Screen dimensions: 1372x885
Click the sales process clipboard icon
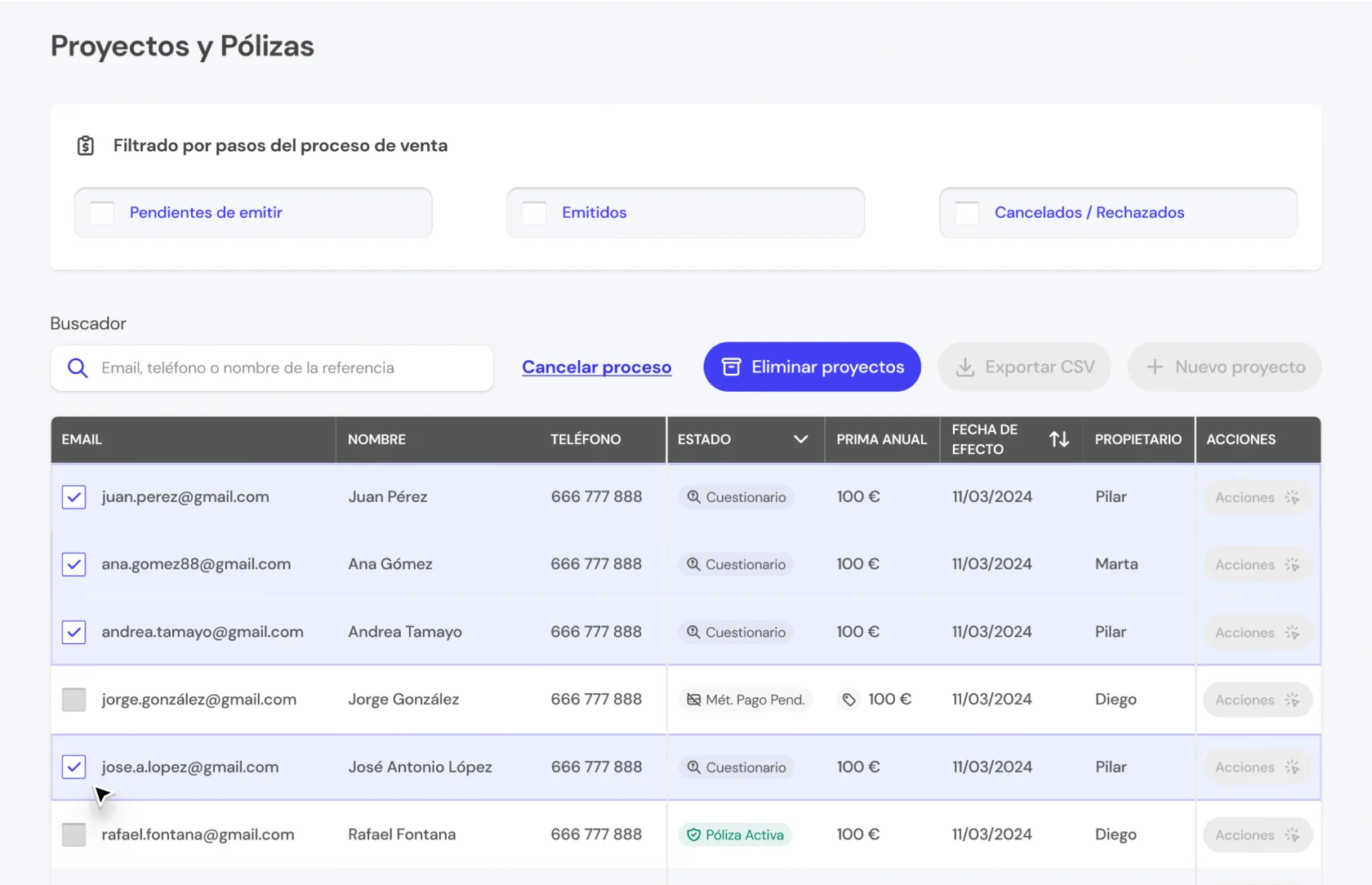(86, 146)
